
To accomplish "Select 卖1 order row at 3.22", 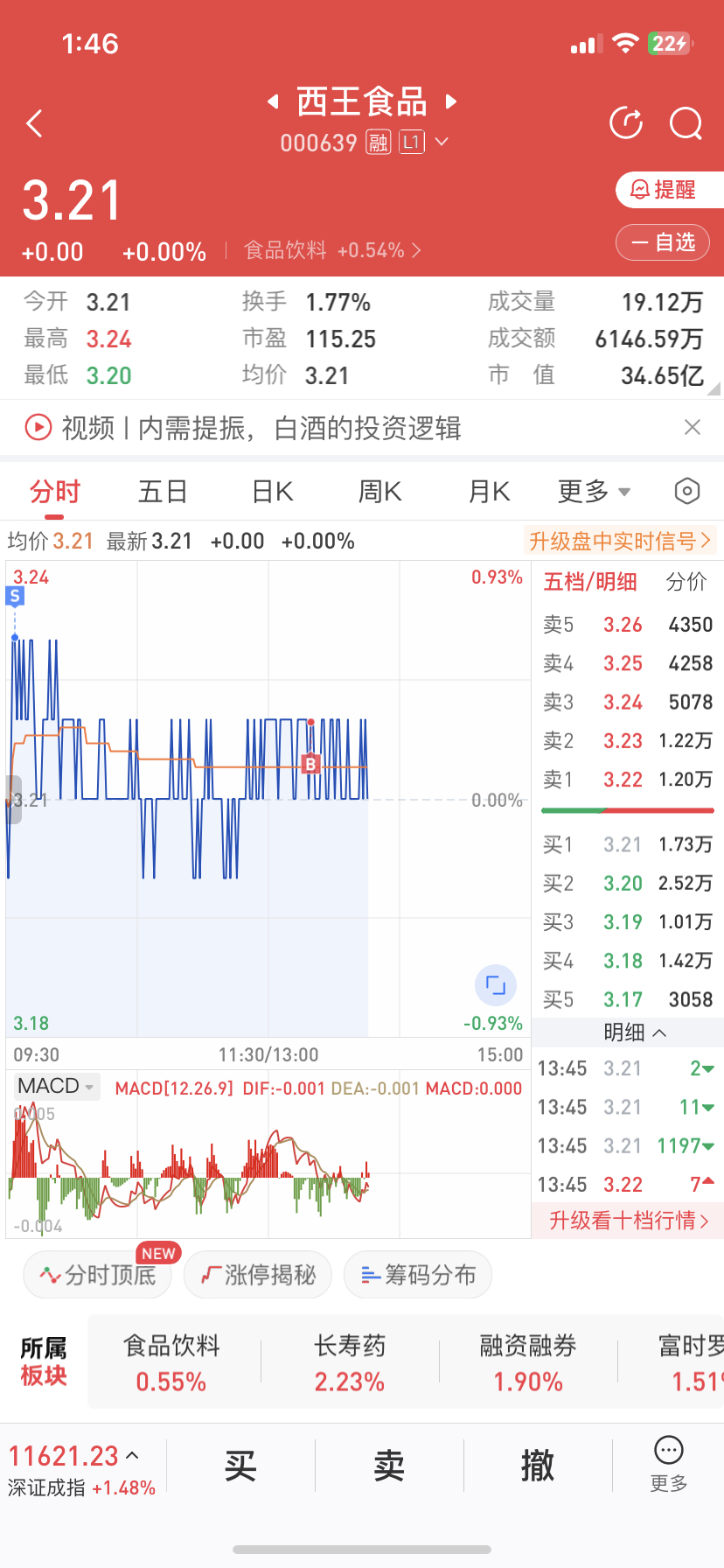I will [x=628, y=780].
